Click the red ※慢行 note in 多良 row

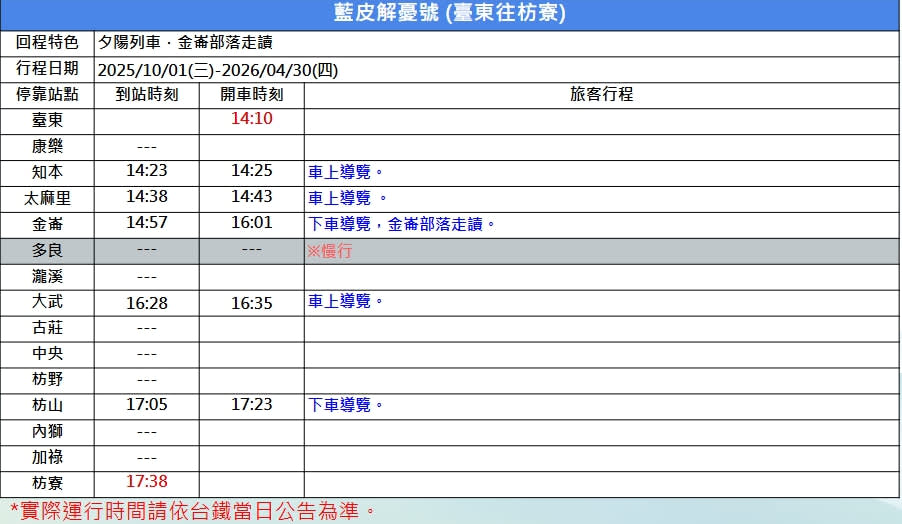coord(329,250)
